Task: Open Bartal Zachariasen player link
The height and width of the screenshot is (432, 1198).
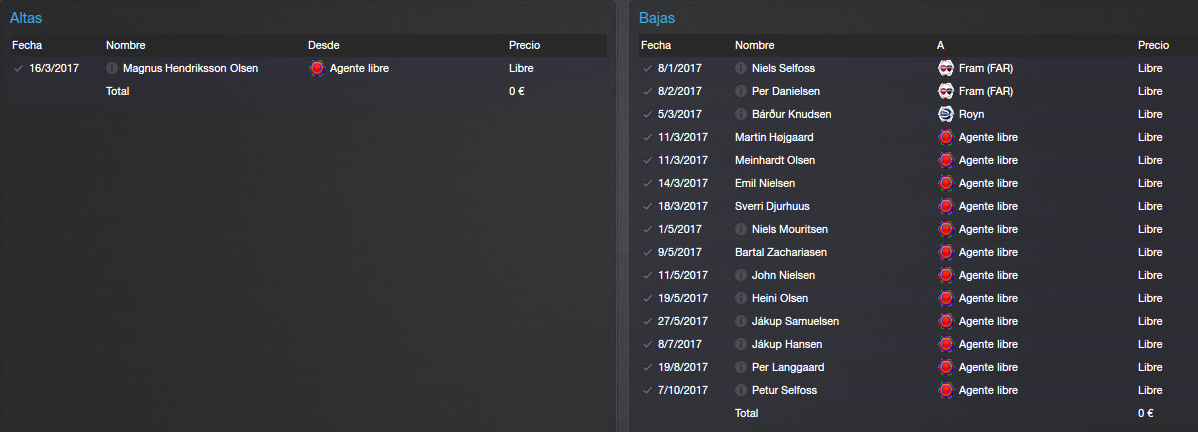Action: pyautogui.click(x=781, y=252)
